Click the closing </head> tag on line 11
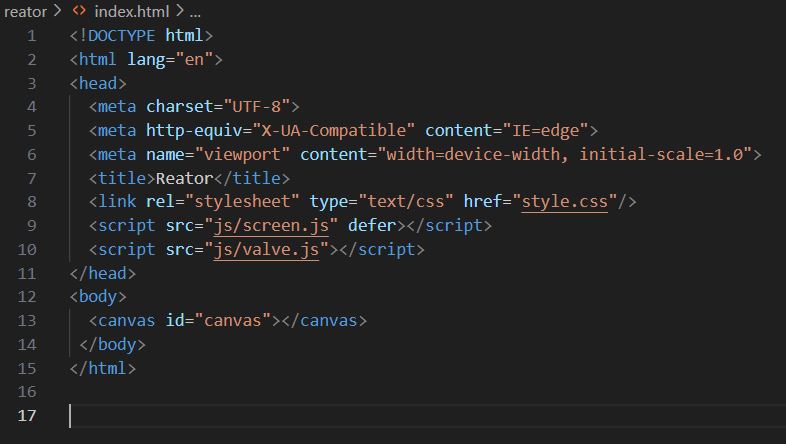Screen dimensions: 786x444 [x=103, y=274]
